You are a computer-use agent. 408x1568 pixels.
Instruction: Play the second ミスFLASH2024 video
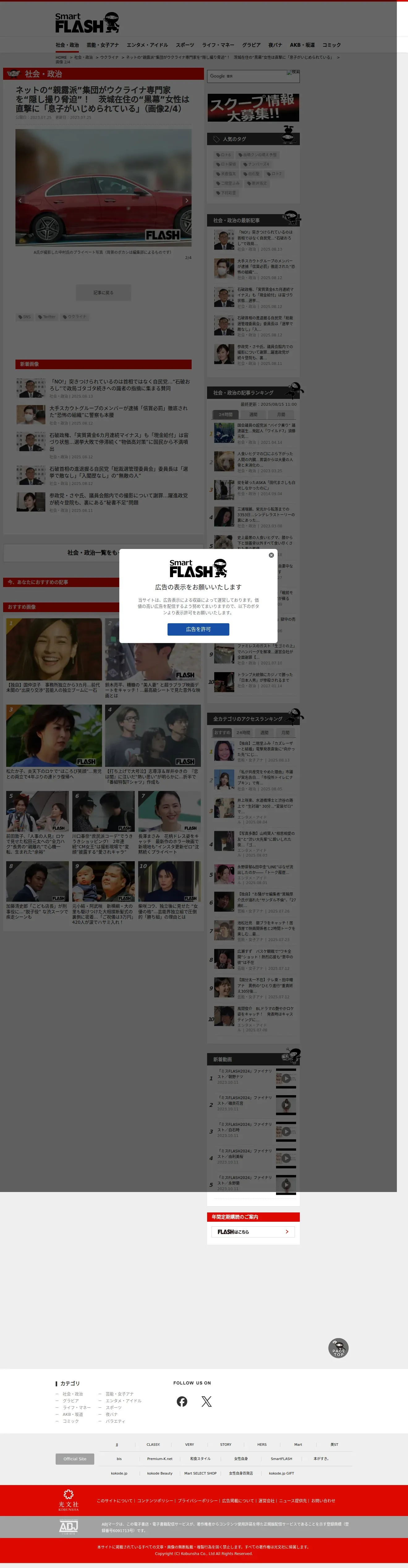coord(286,1105)
